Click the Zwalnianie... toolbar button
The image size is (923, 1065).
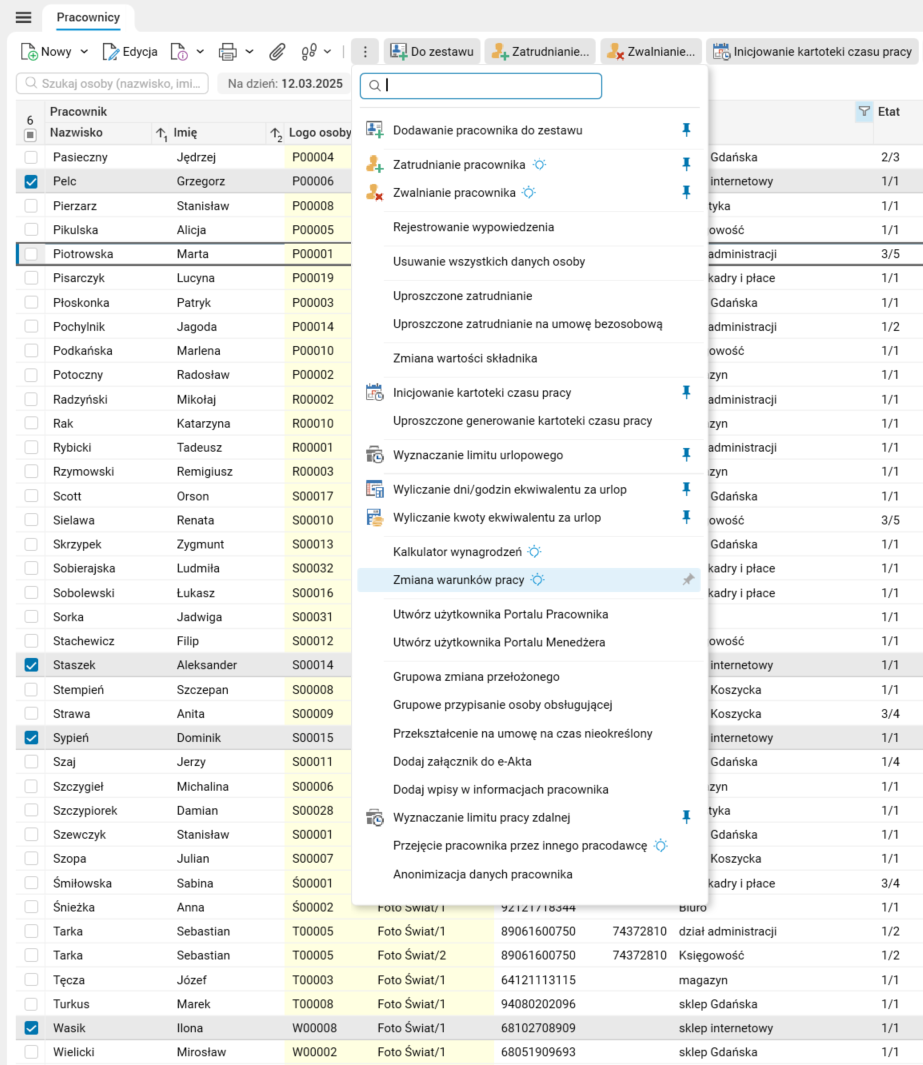651,52
